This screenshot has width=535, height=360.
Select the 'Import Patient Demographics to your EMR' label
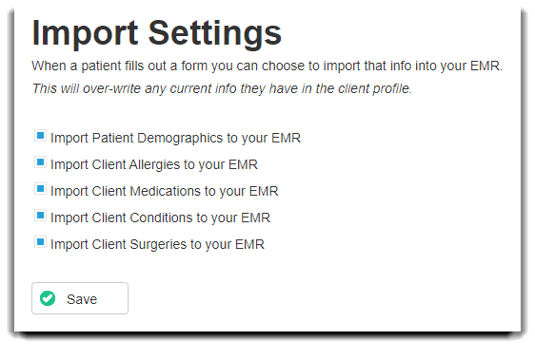point(175,138)
